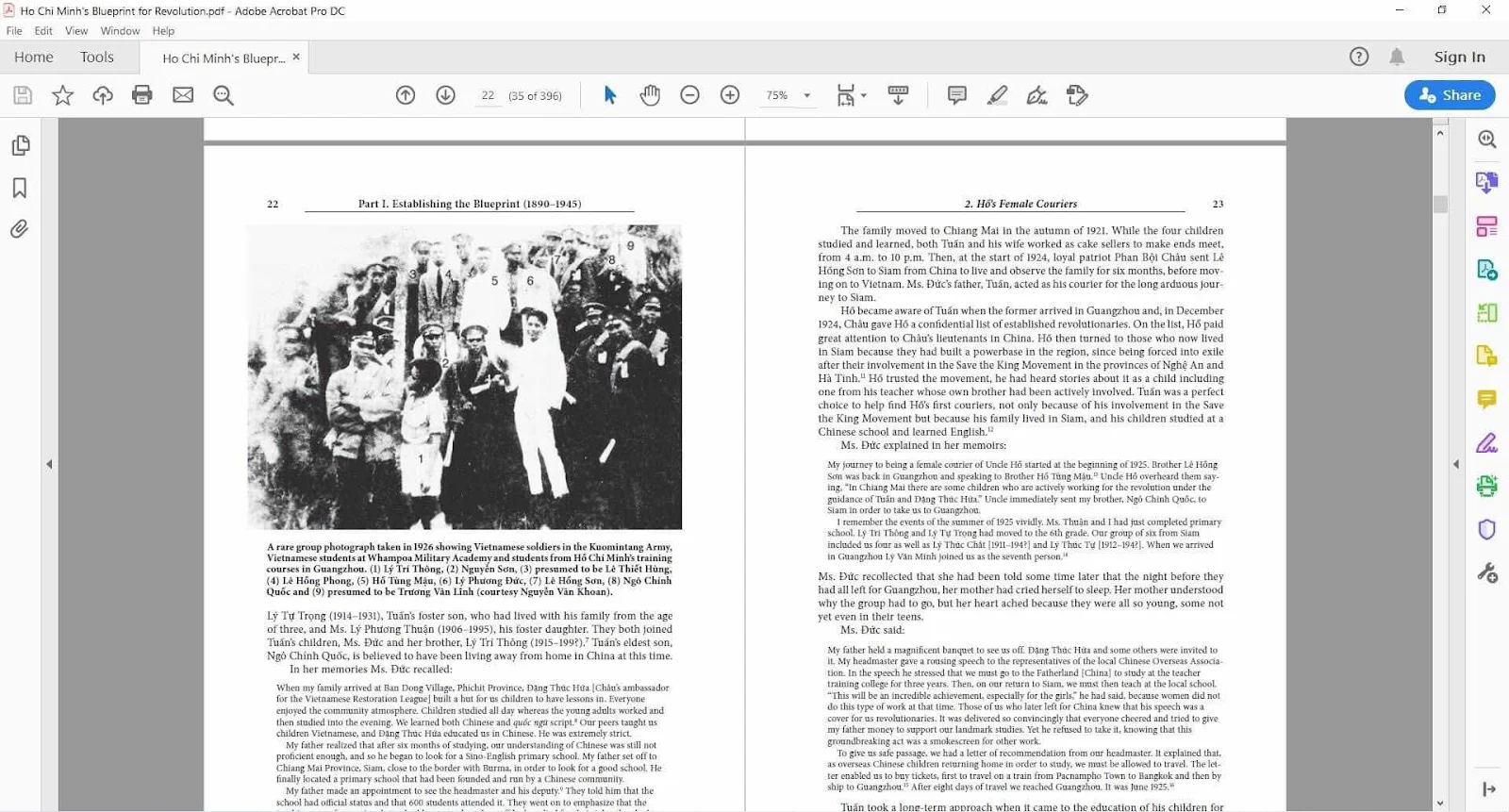Screen dimensions: 1509x812
Task: Open the Edit menu
Action: coord(43,30)
